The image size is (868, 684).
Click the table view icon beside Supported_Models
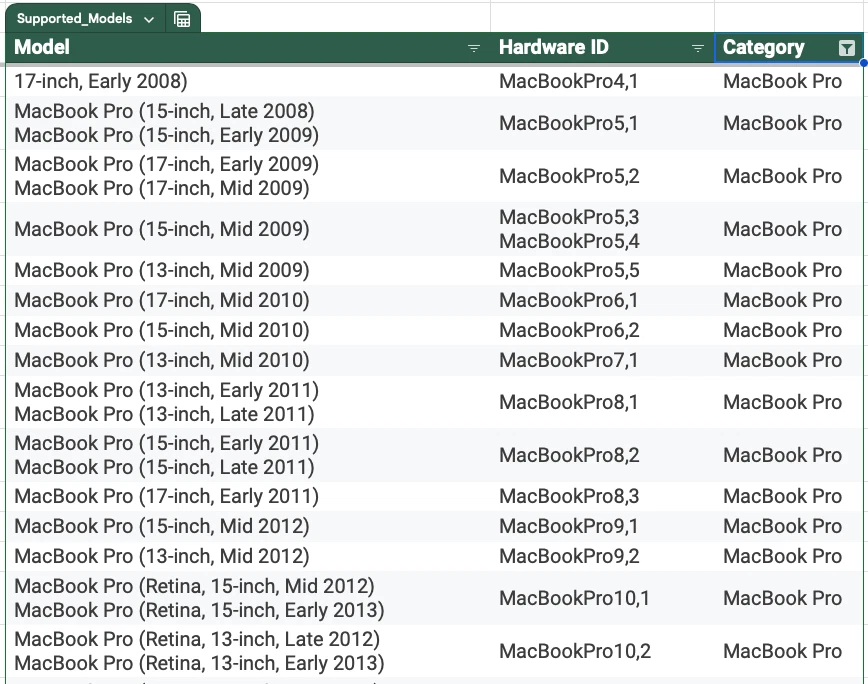coord(182,19)
